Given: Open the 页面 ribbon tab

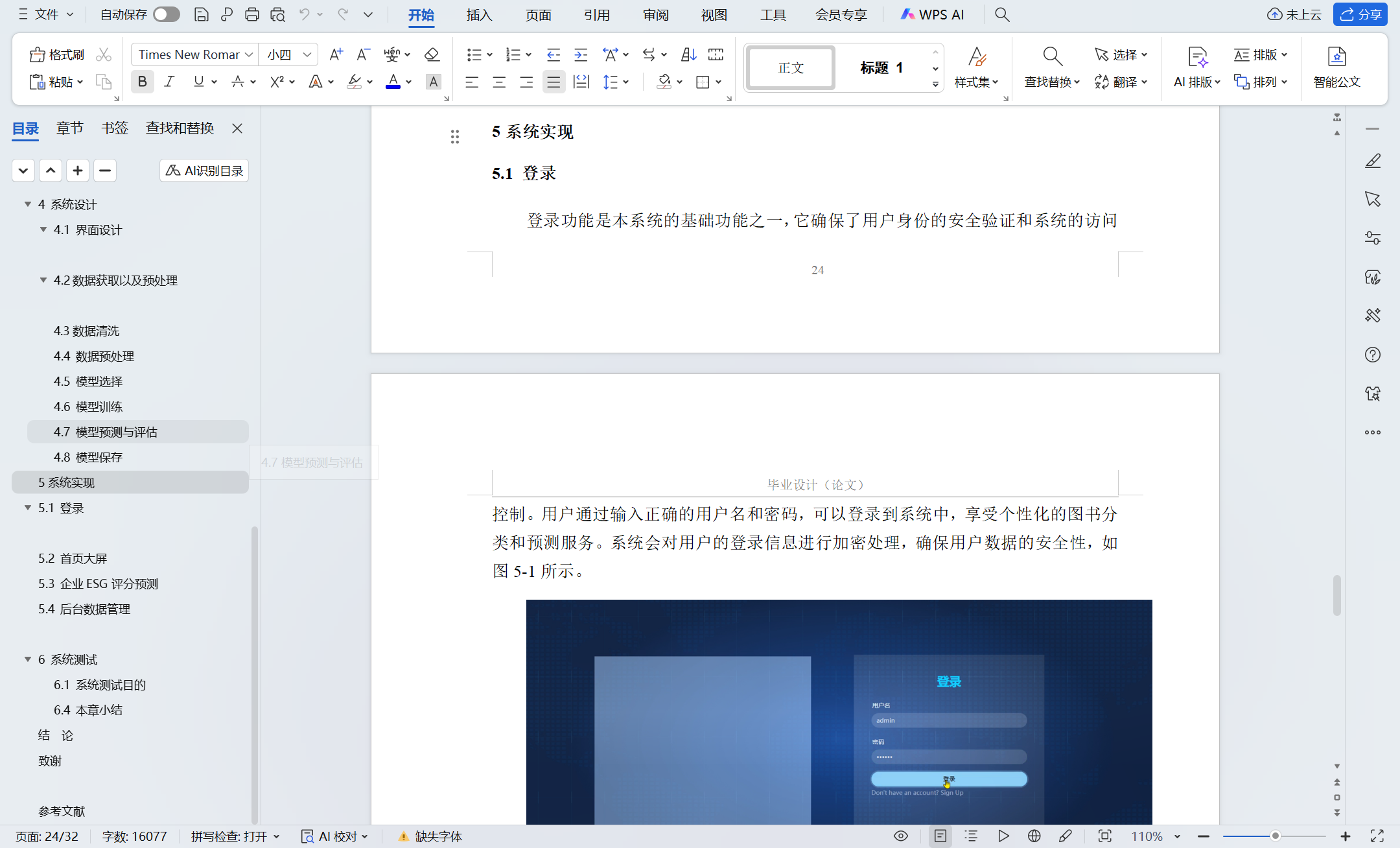Looking at the screenshot, I should 538,14.
